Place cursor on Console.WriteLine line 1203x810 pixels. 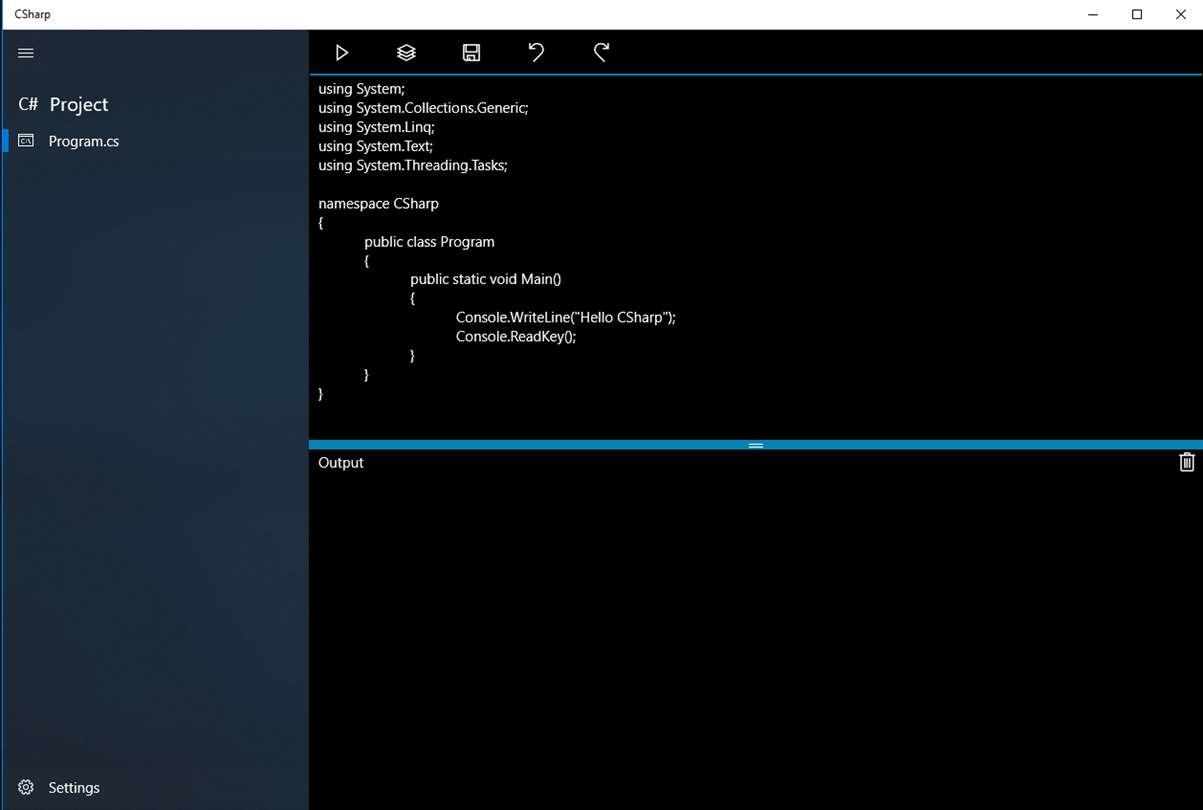pos(566,317)
